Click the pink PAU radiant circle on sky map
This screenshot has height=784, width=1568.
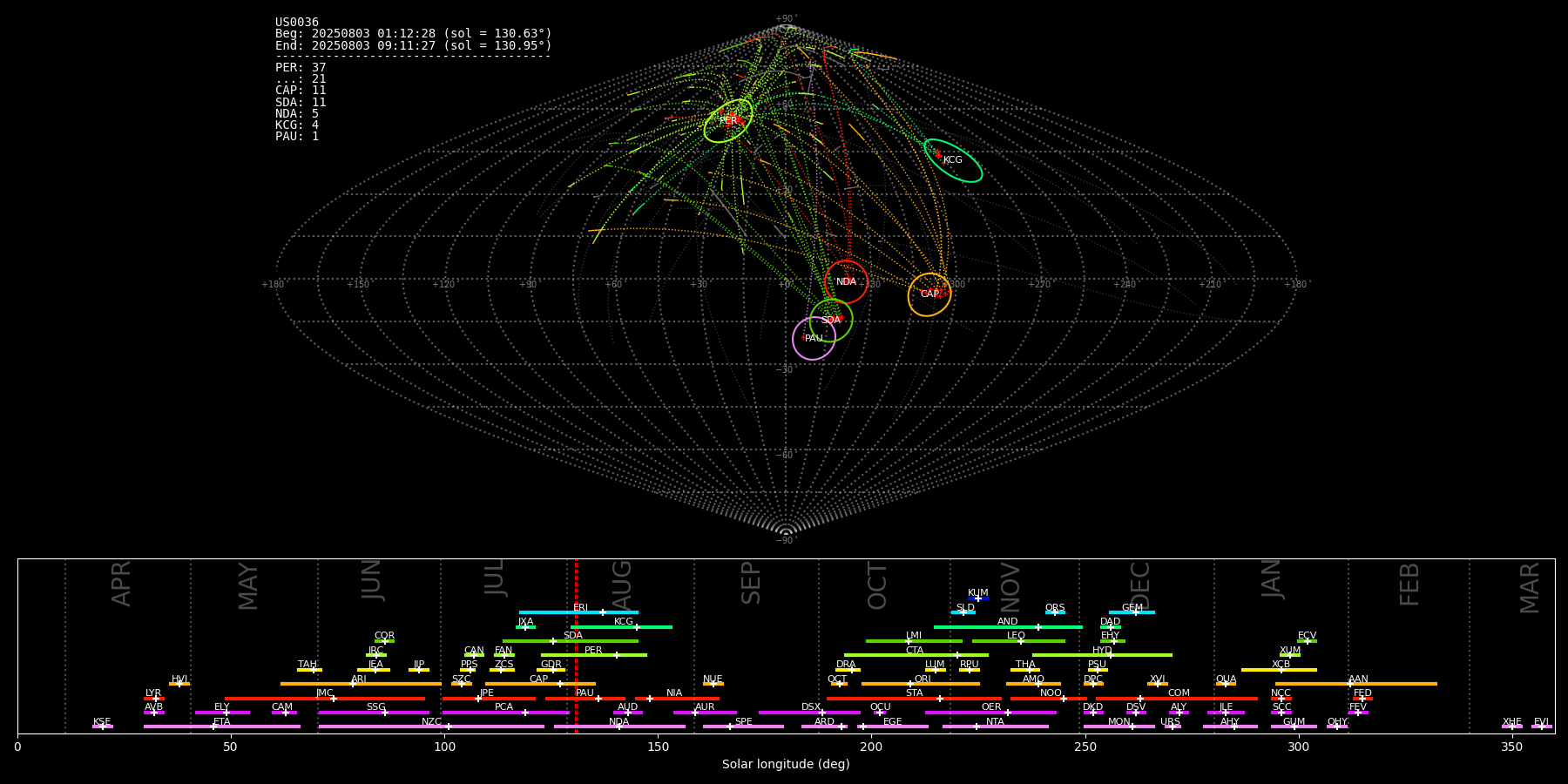[x=814, y=338]
